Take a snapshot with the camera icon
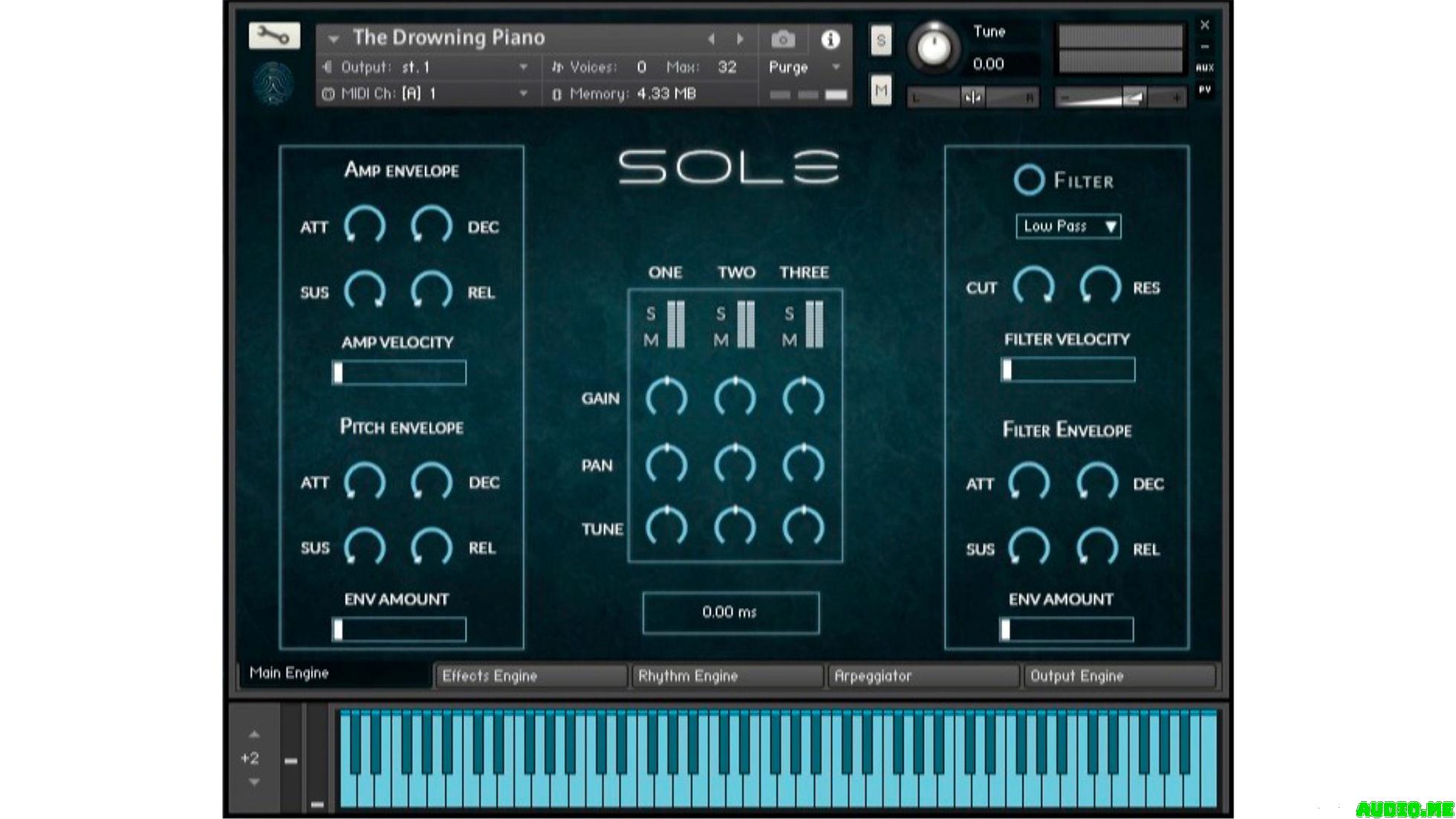Viewport: 1456px width, 819px height. click(783, 39)
